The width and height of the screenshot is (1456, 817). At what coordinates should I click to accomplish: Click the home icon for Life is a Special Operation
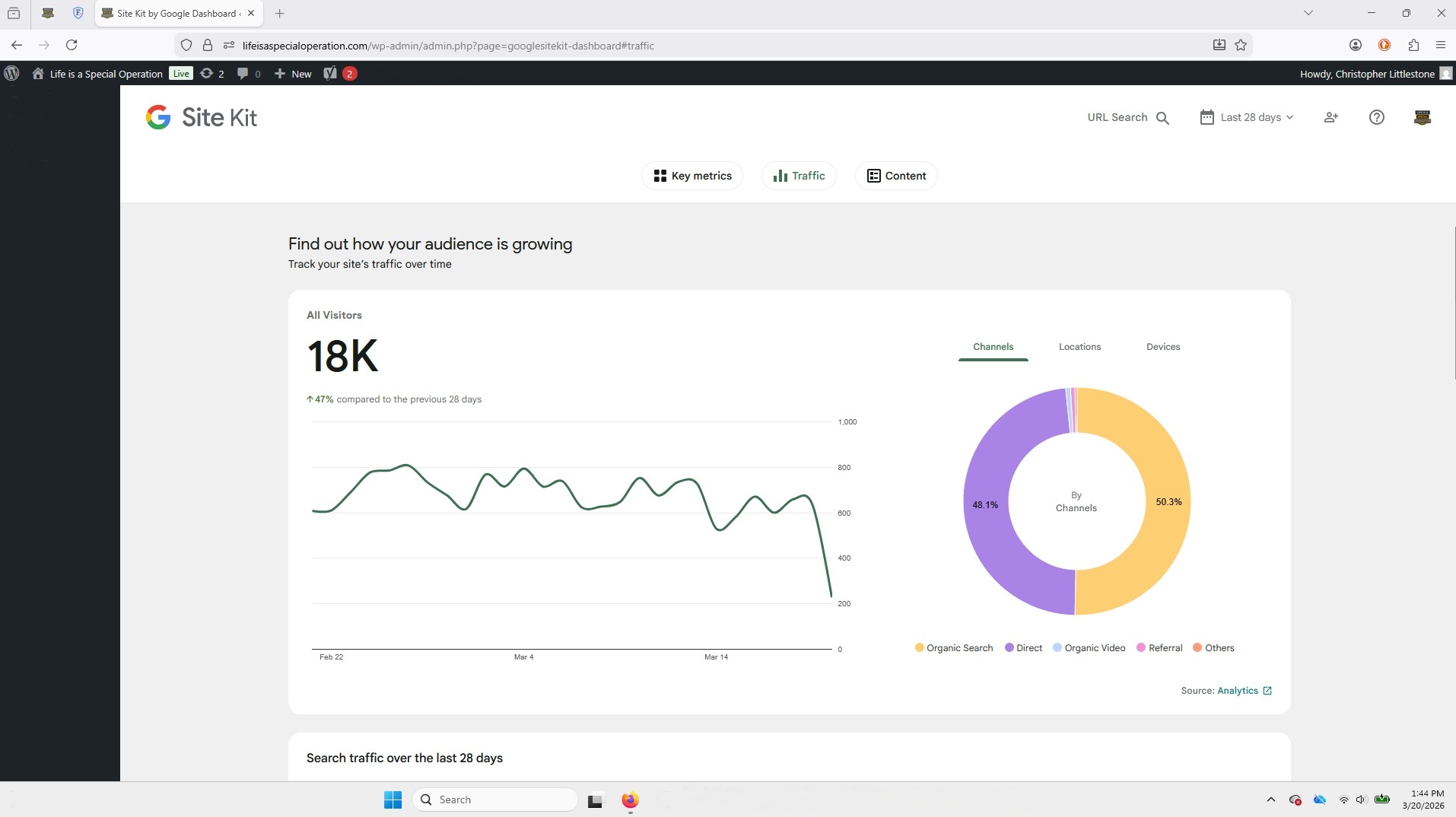point(38,74)
